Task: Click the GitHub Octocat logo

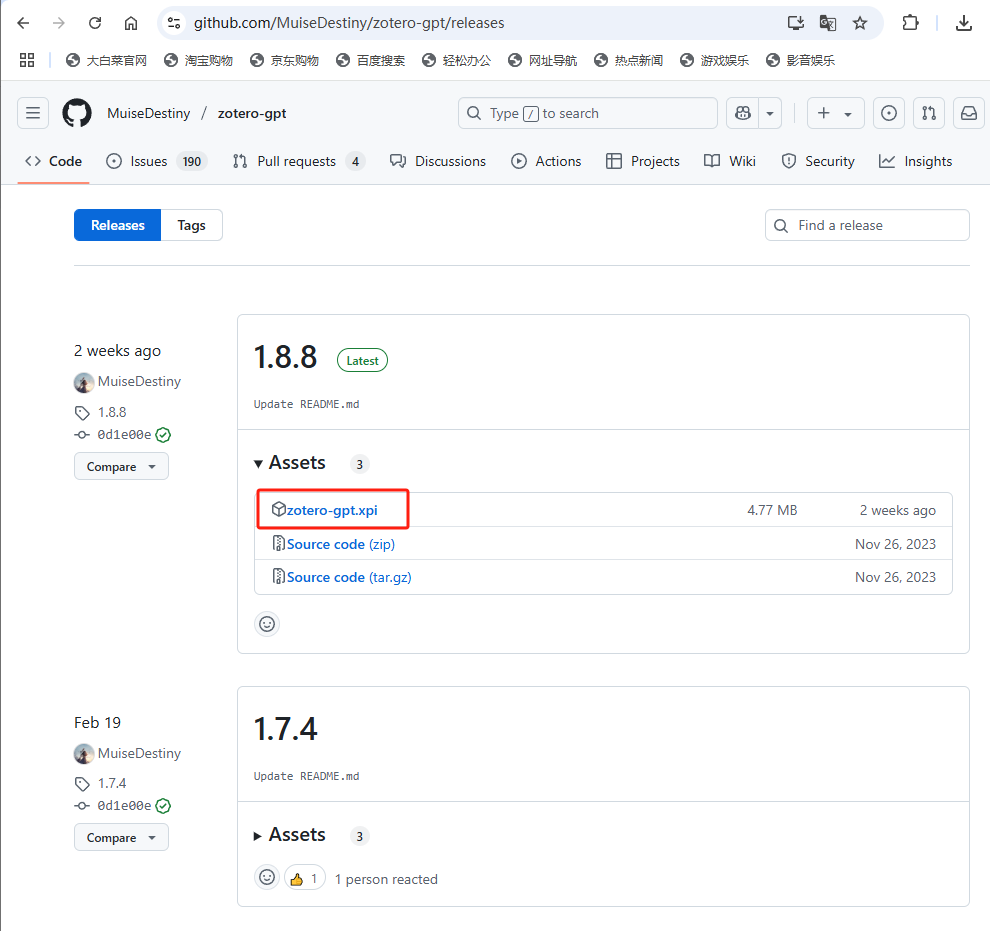Action: (77, 113)
